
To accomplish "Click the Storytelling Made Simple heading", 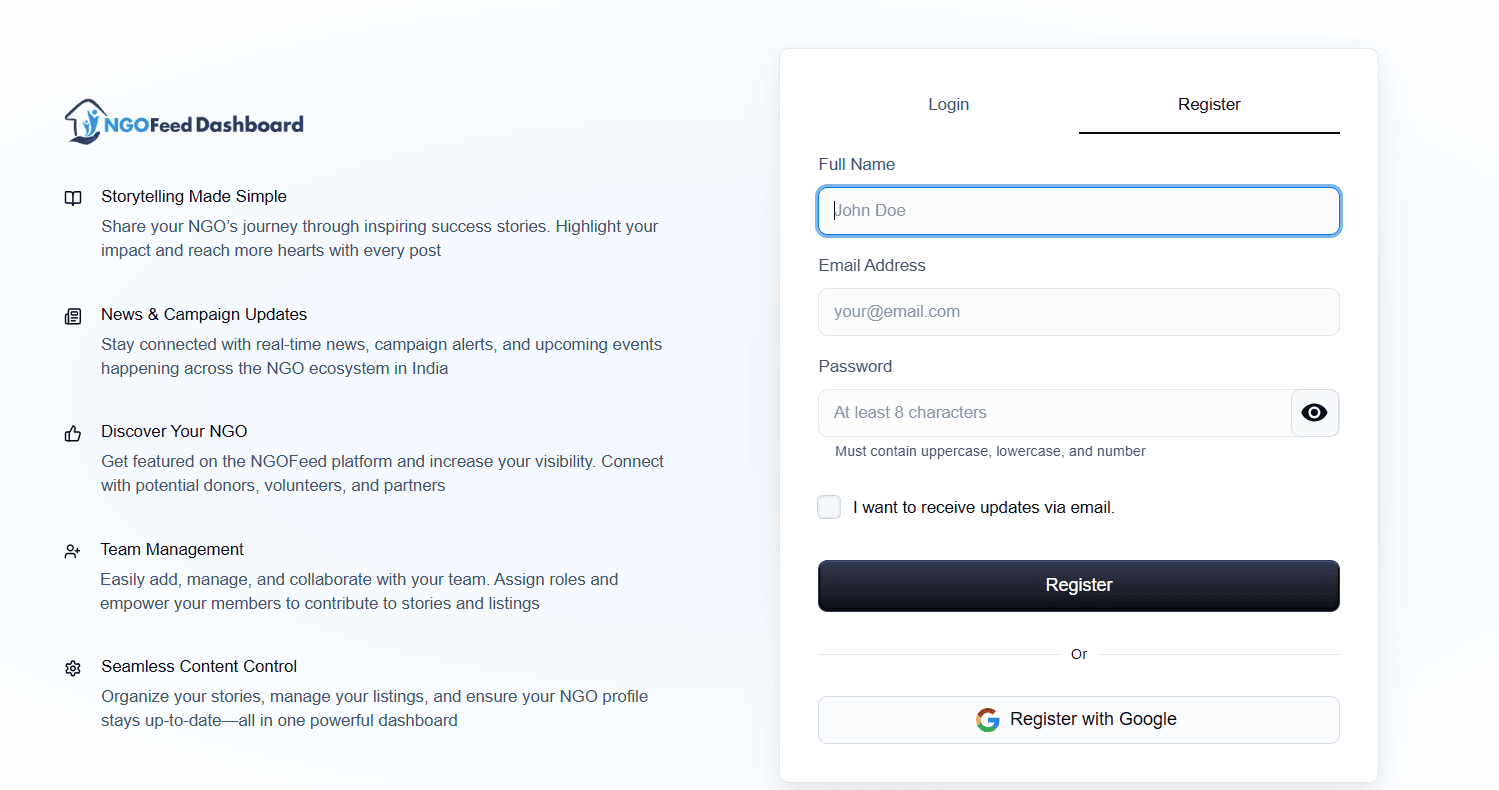I will click(x=193, y=196).
